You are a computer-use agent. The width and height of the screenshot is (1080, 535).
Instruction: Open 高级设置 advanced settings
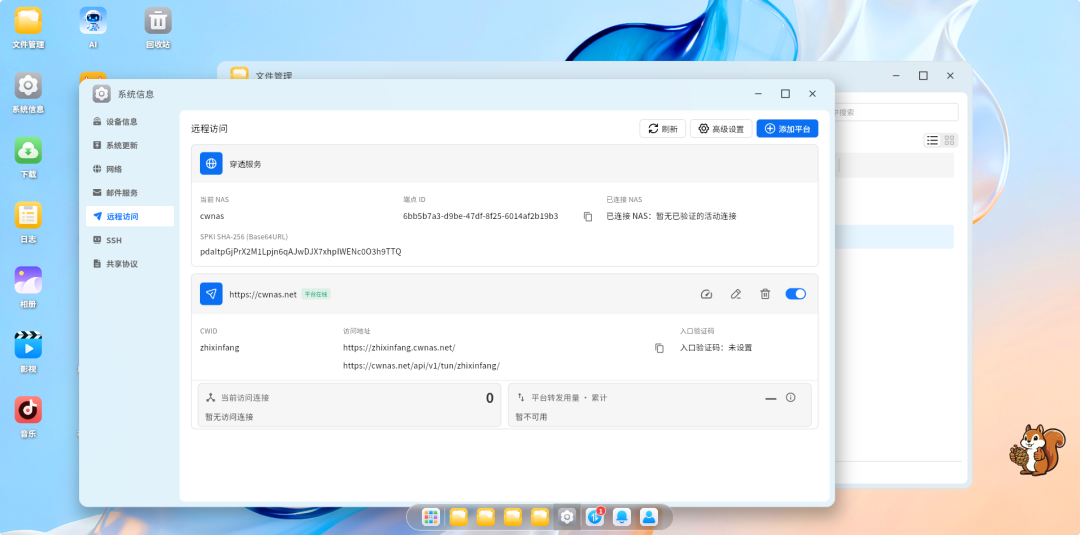[x=721, y=129]
